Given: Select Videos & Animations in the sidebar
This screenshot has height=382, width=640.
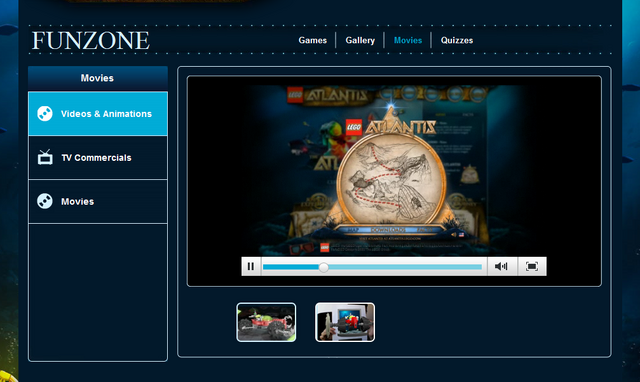Looking at the screenshot, I should 98,114.
